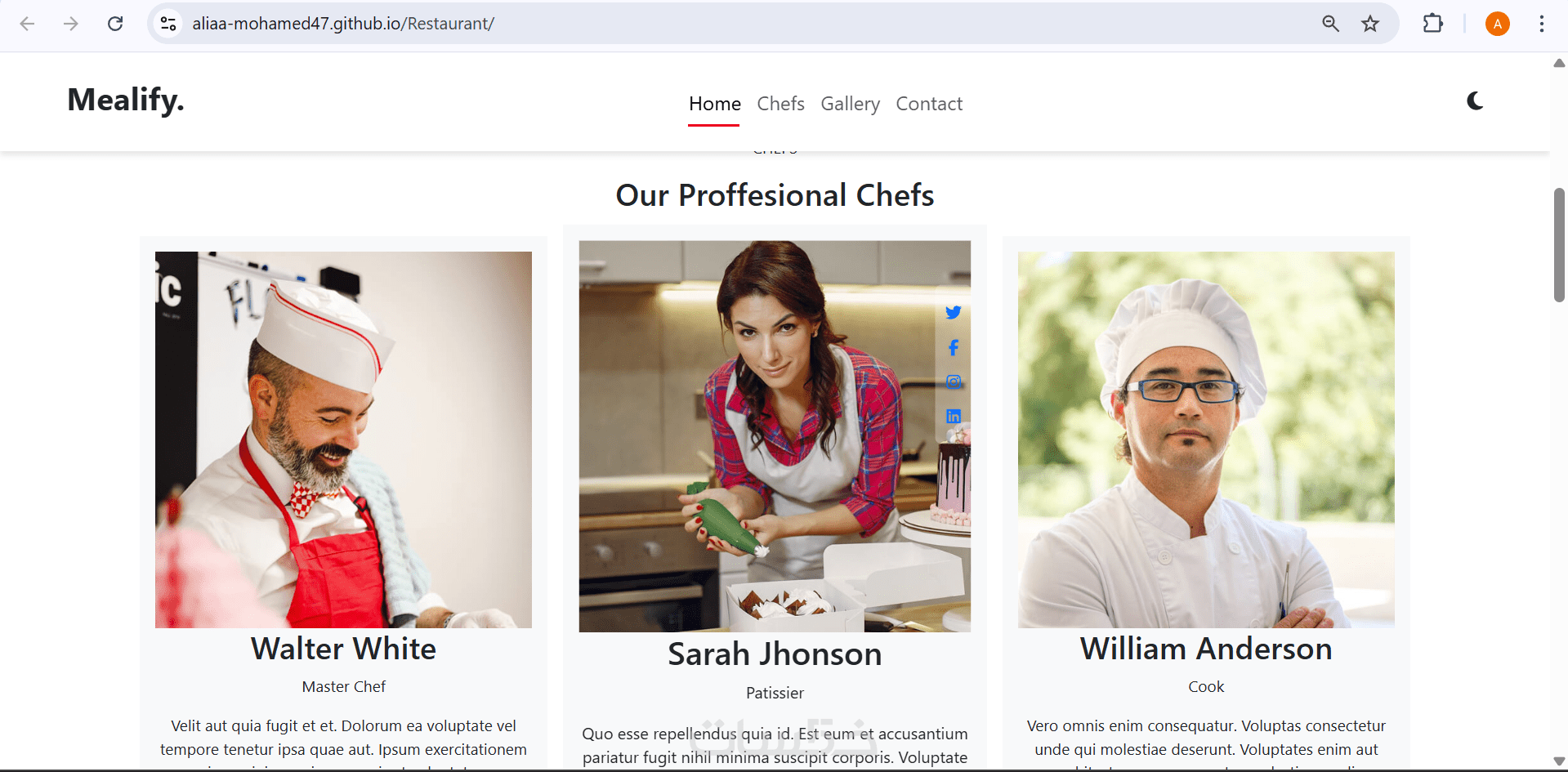Open the Contact nav link
1568x772 pixels.
pos(929,104)
